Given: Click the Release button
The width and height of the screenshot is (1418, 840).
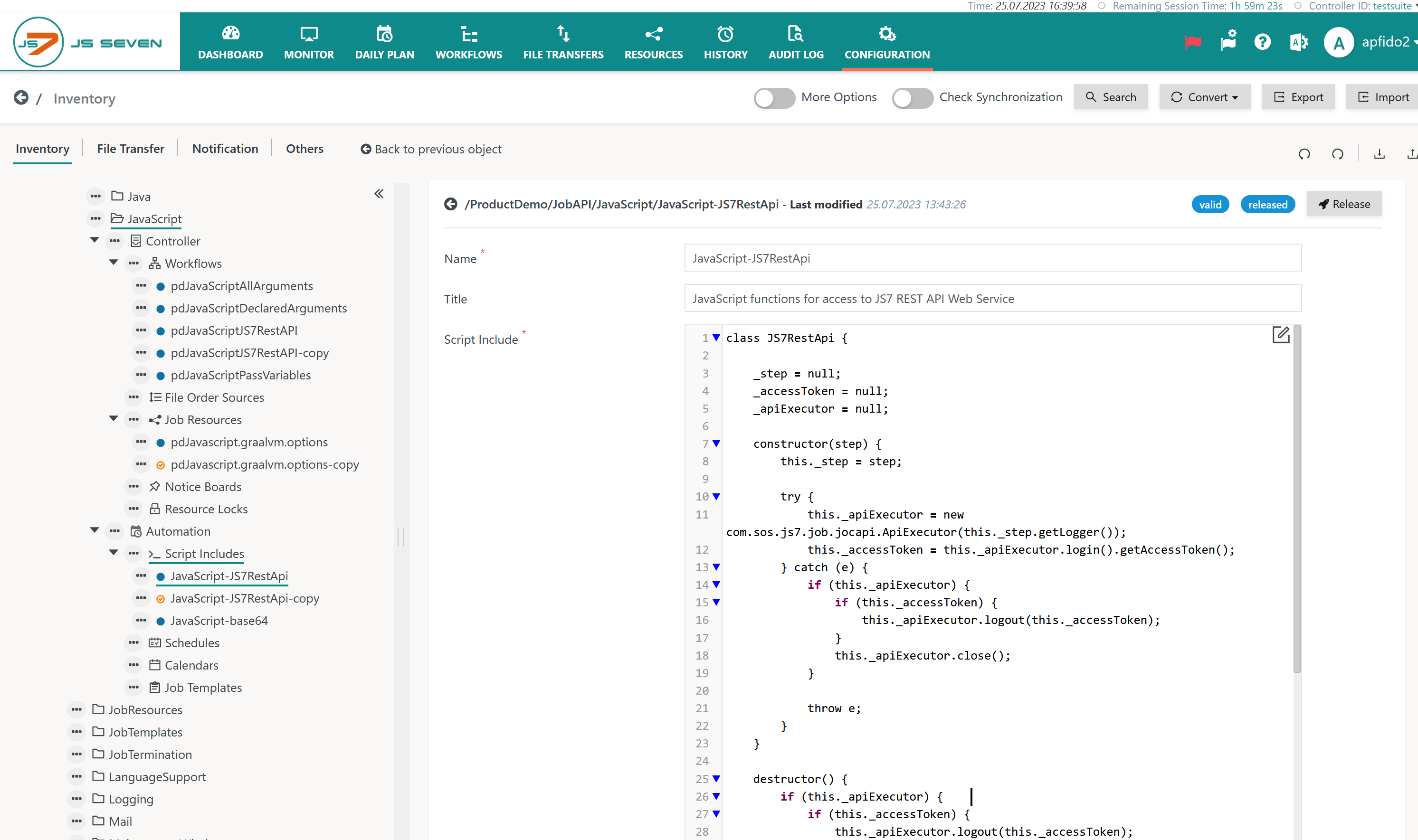Looking at the screenshot, I should tap(1344, 204).
